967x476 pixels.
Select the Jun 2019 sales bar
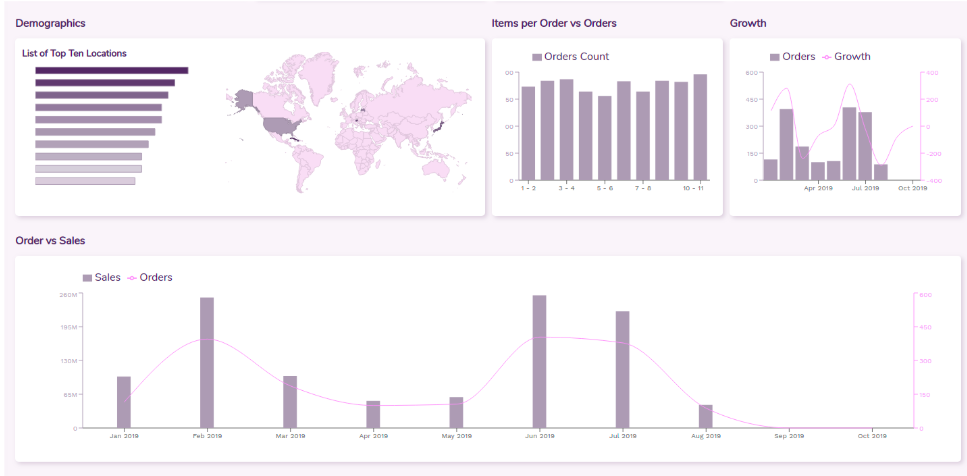tap(539, 361)
